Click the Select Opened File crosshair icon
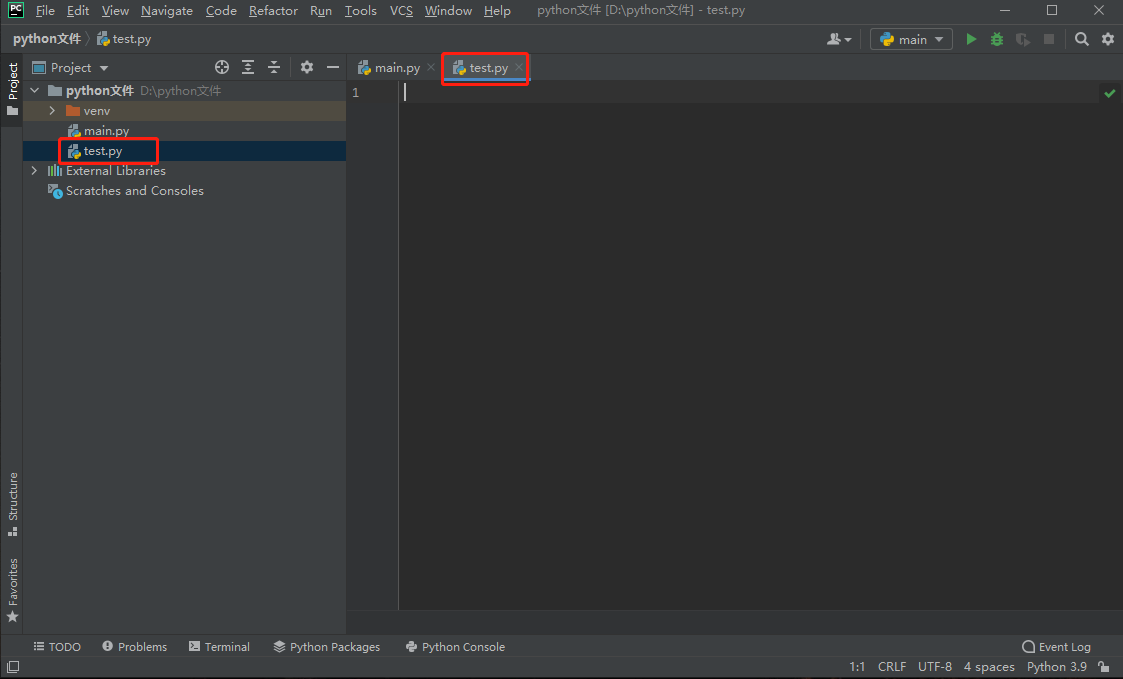 coord(222,67)
